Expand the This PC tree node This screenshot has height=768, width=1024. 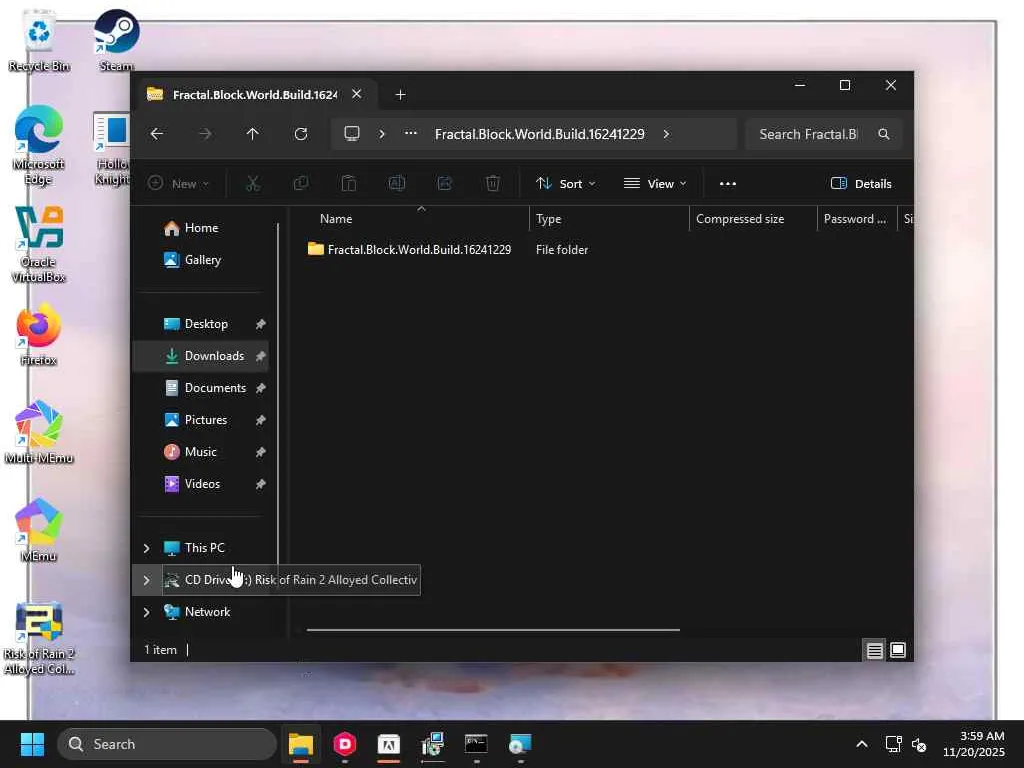point(146,548)
